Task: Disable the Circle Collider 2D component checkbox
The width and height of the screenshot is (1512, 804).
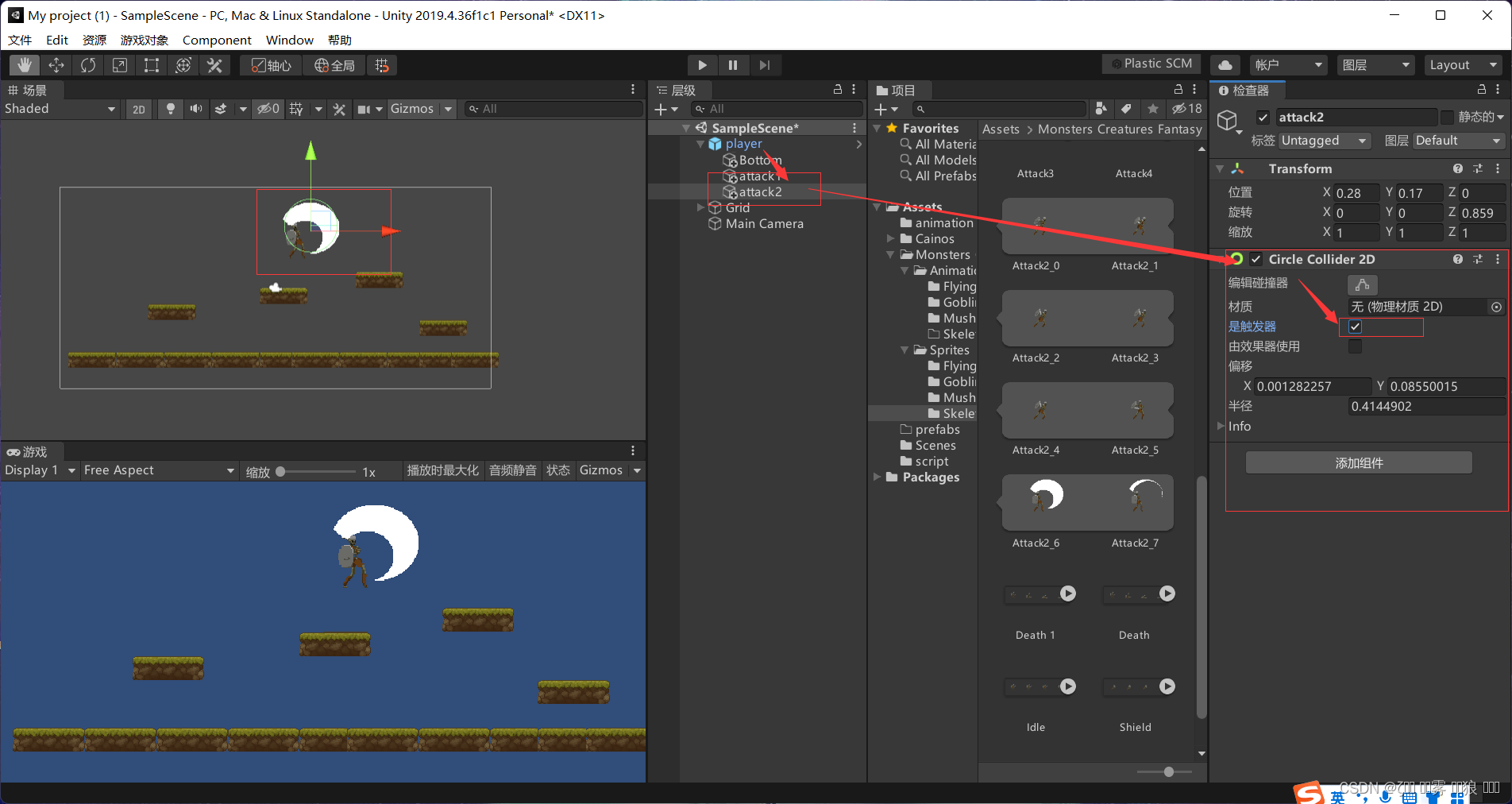Action: (x=1255, y=259)
